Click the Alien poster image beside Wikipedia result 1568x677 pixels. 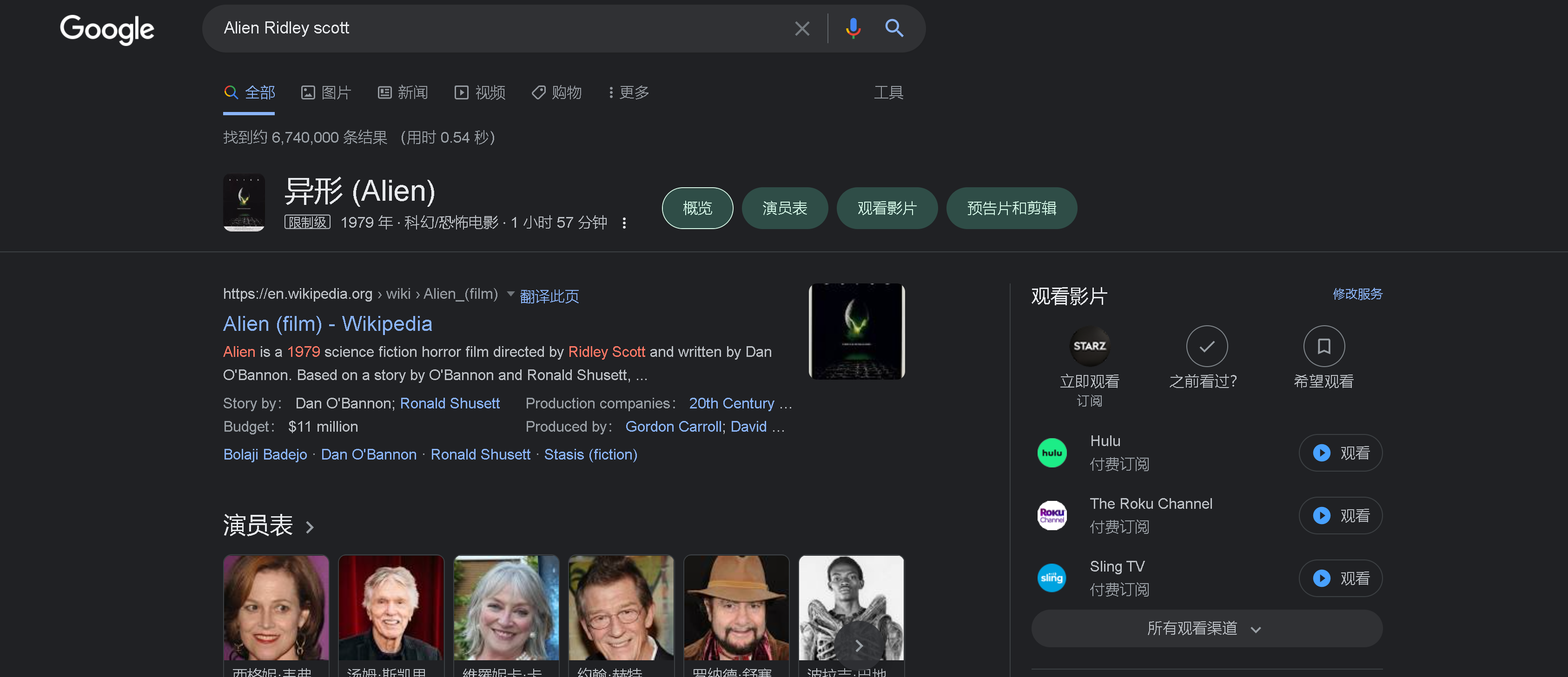tap(856, 331)
